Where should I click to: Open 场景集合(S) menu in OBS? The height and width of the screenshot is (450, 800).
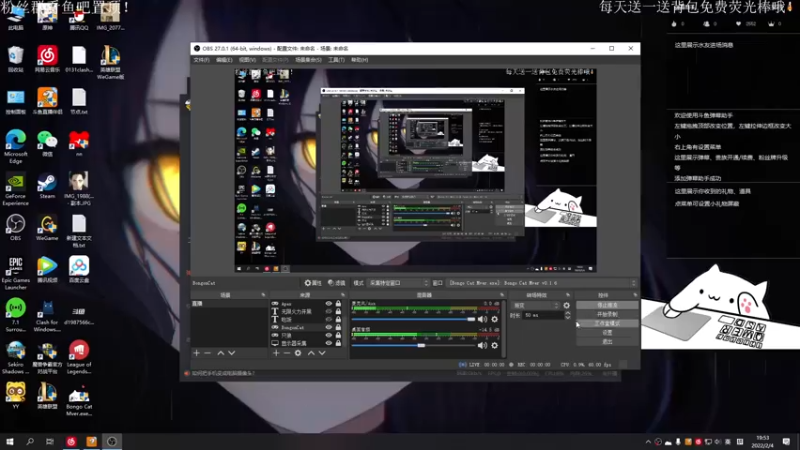click(308, 60)
